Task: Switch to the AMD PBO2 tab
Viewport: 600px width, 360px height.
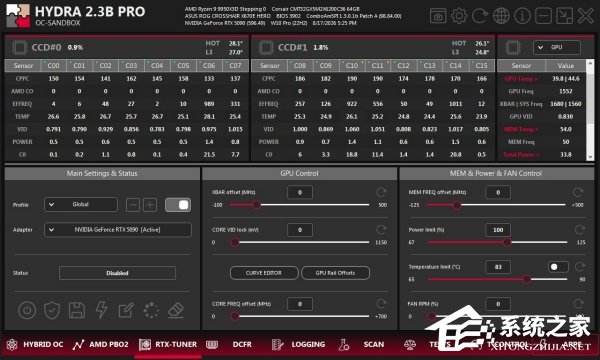Action: (x=101, y=344)
